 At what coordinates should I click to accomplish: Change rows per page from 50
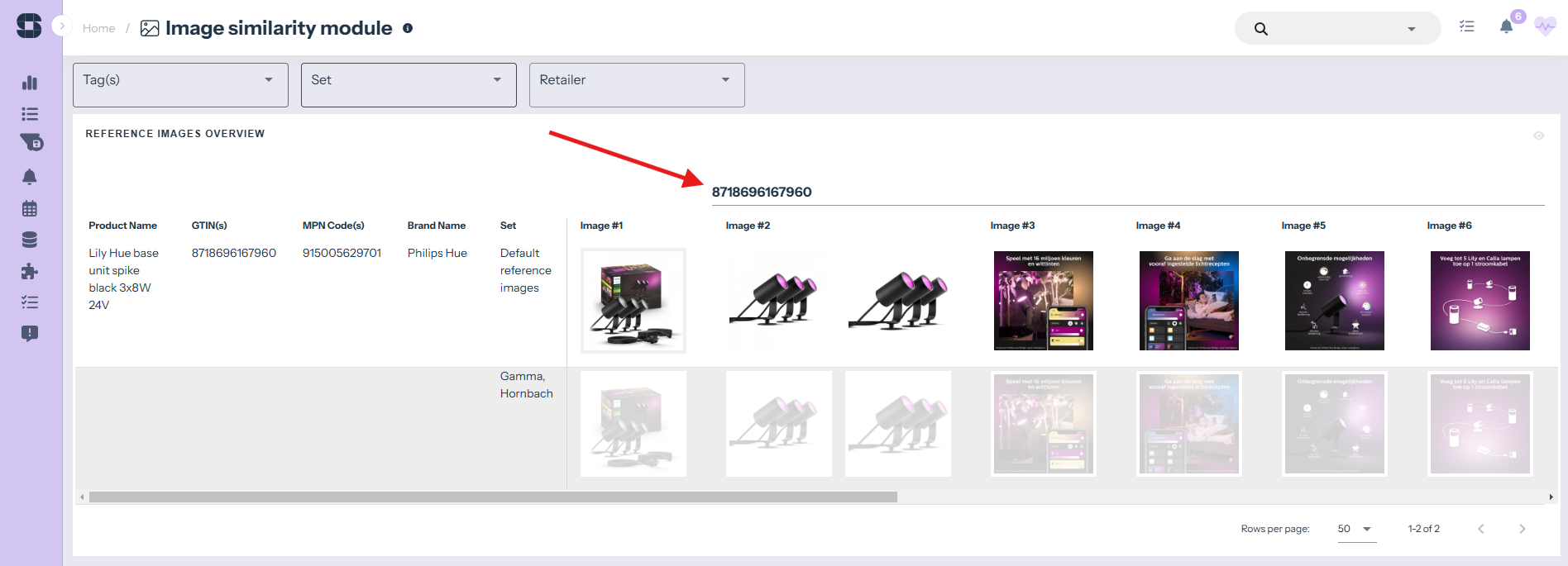point(1355,529)
